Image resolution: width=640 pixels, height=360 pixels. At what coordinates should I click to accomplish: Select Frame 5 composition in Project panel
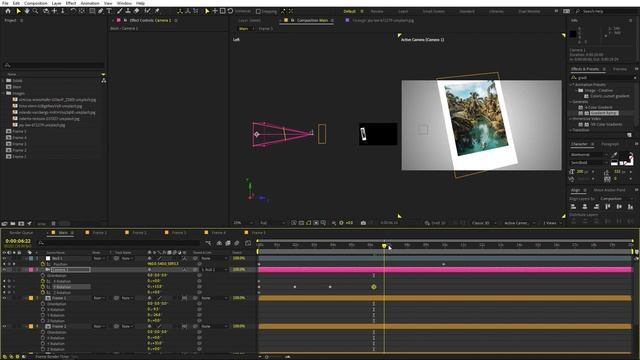[19, 131]
